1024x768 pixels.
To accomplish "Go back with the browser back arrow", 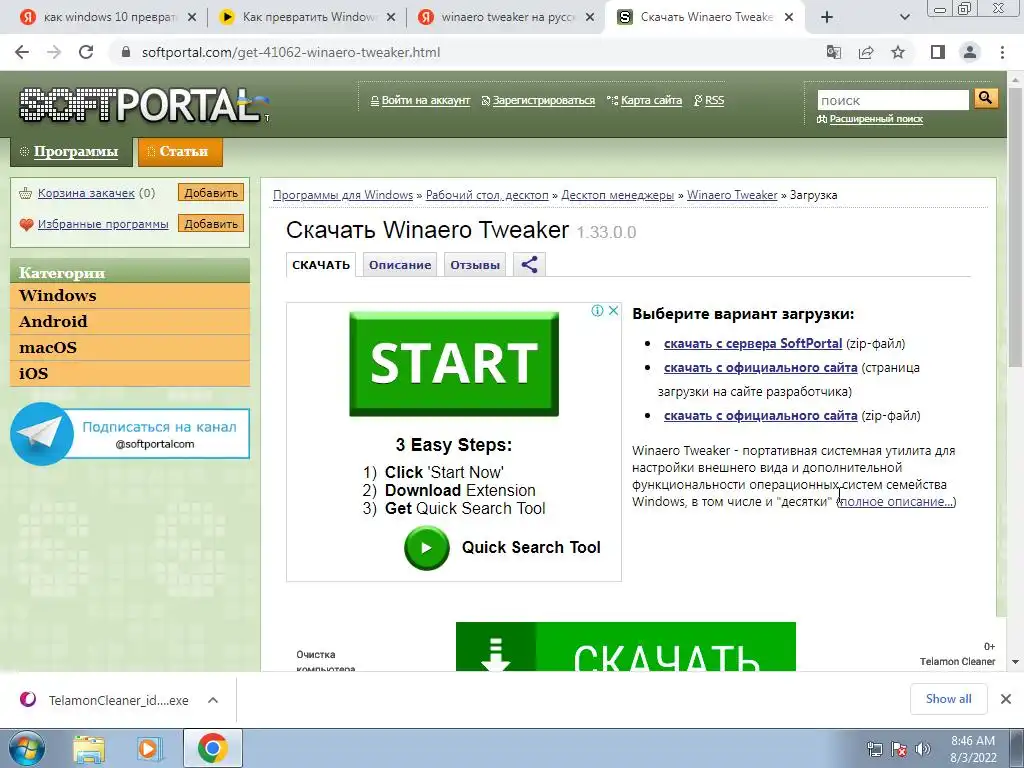I will pyautogui.click(x=22, y=52).
